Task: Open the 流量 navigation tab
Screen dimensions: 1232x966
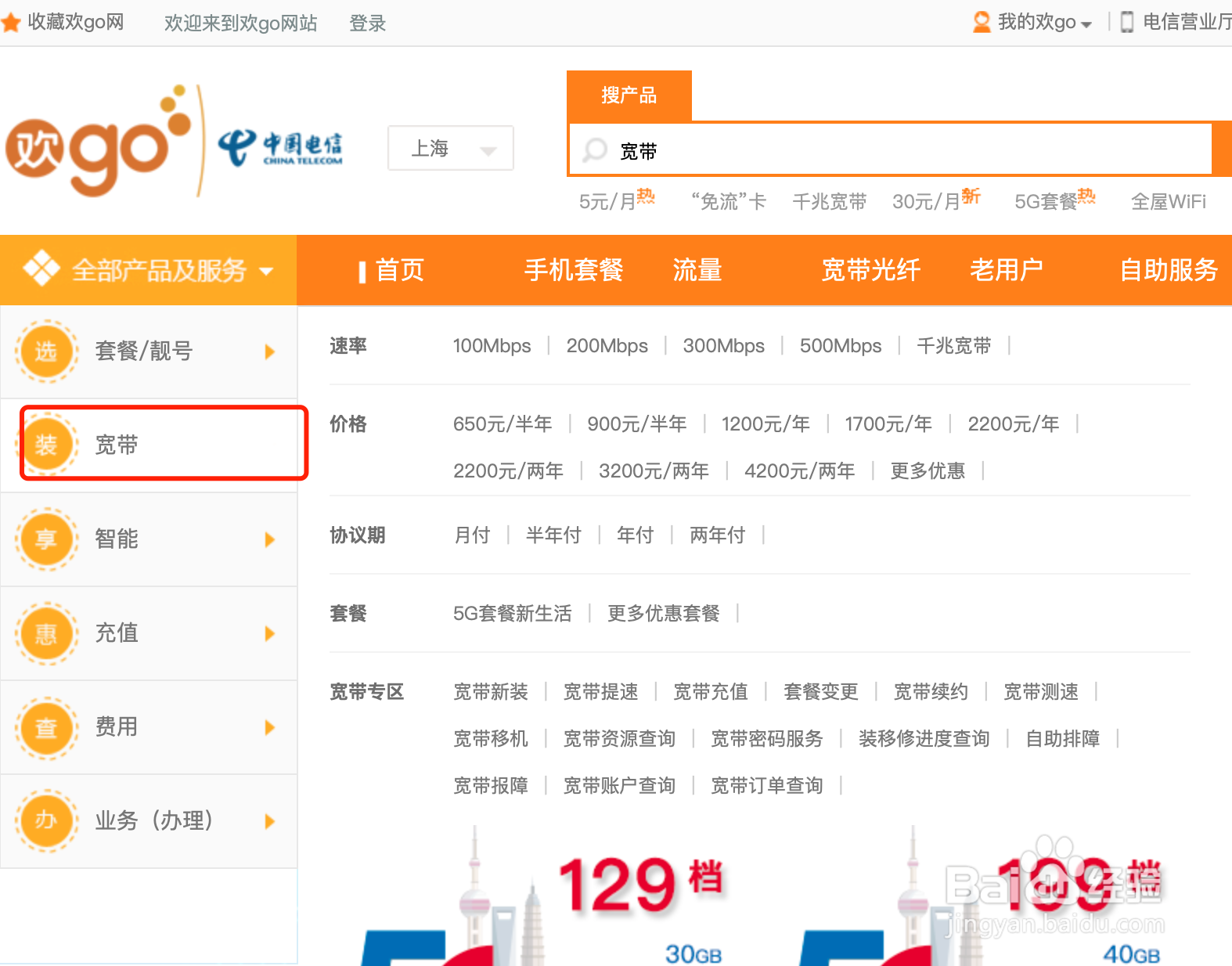Action: [x=697, y=270]
